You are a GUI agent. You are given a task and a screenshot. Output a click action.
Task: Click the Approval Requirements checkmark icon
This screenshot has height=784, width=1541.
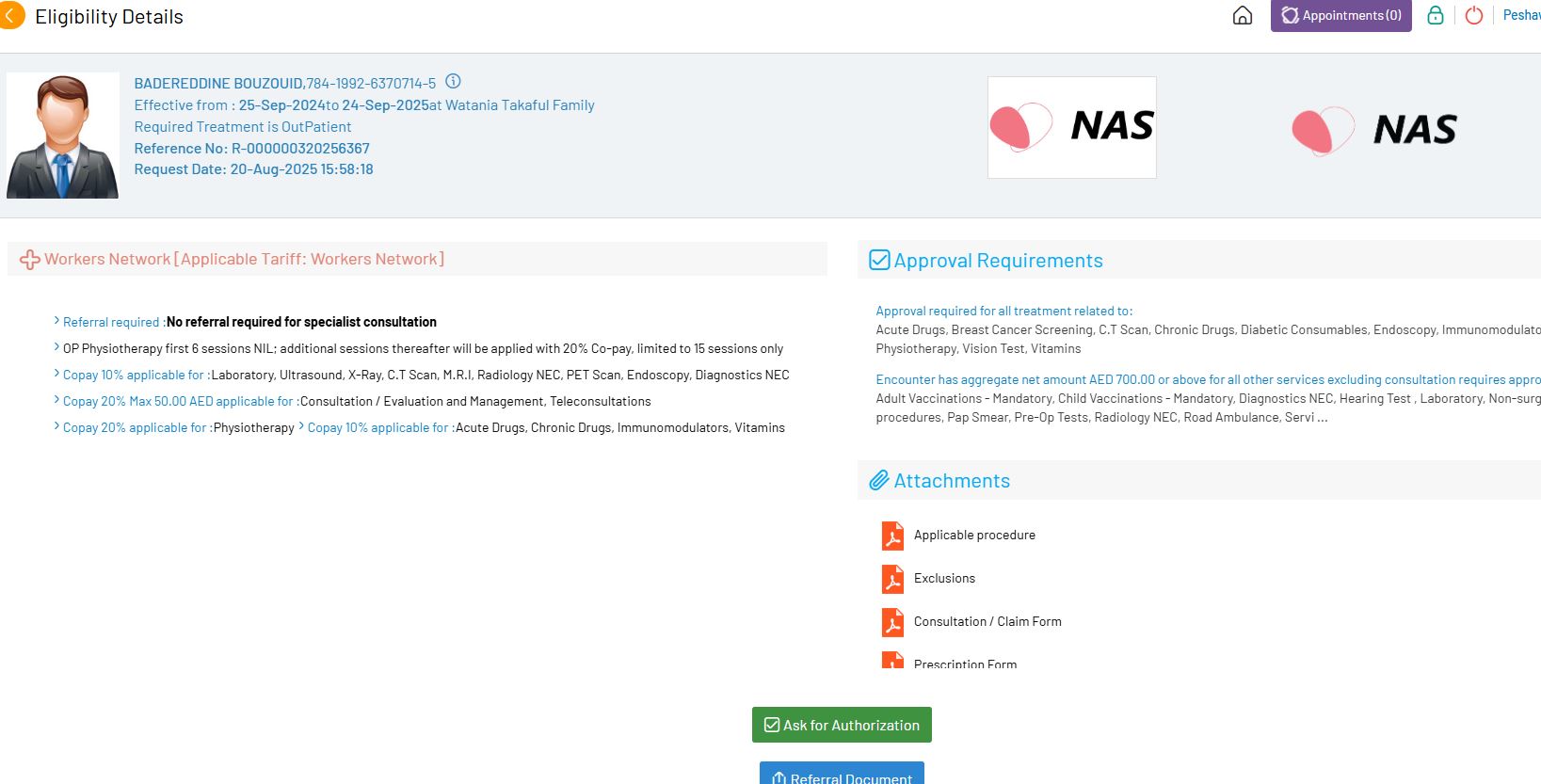879,260
